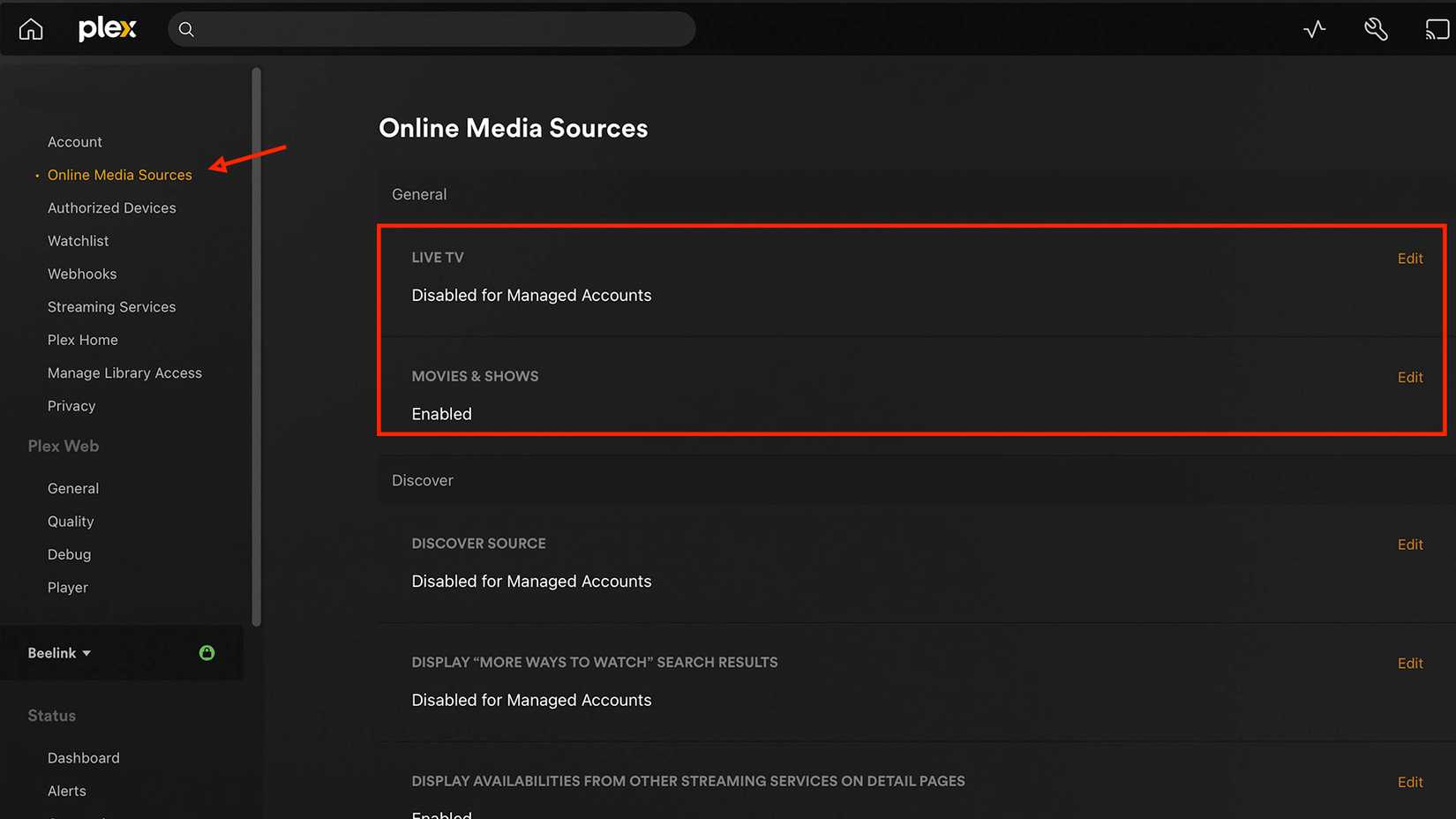Open Authorized Devices settings
1456x819 pixels.
111,207
